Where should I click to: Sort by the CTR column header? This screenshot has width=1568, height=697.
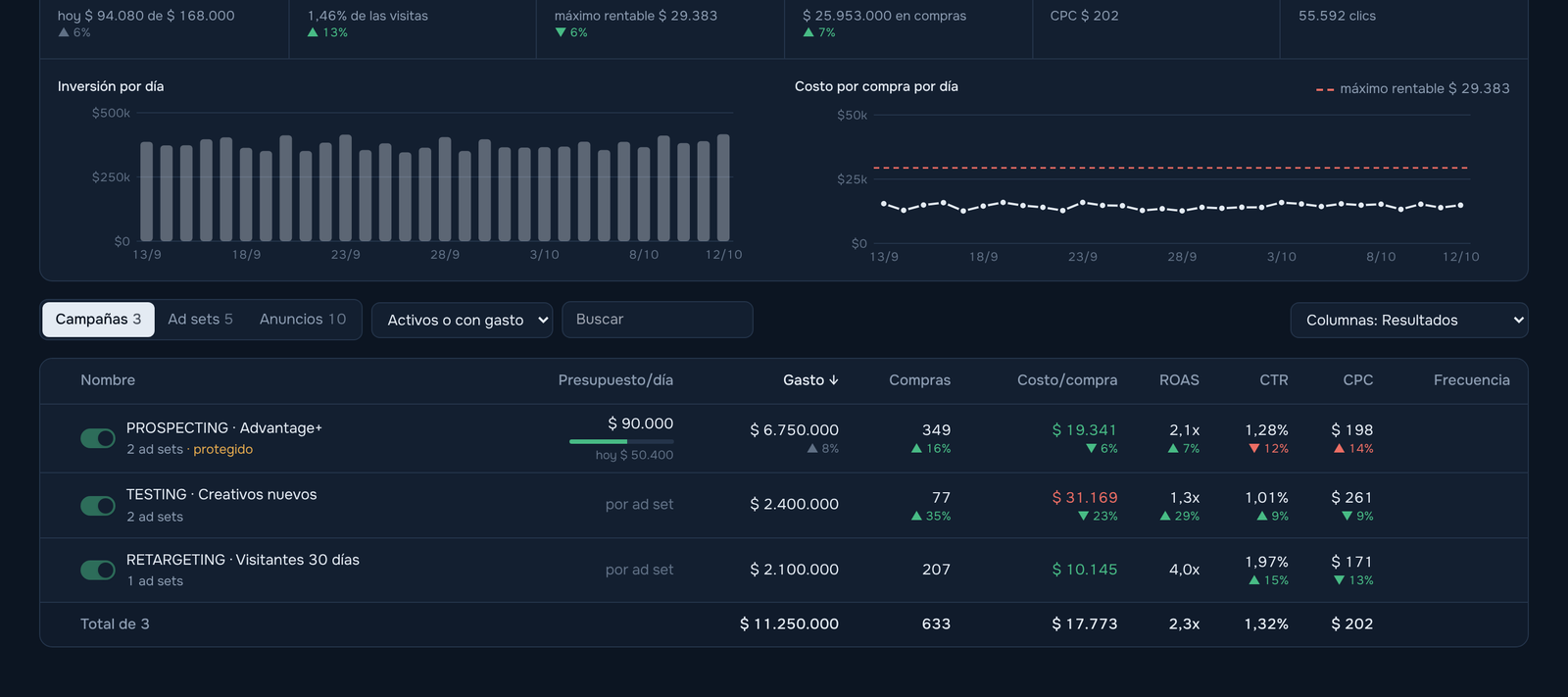click(1274, 380)
